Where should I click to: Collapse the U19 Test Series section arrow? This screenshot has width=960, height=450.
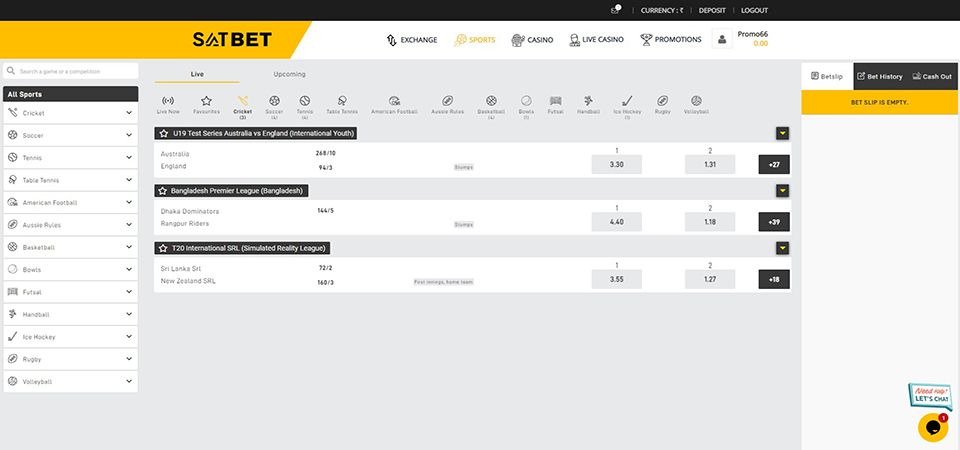click(782, 133)
